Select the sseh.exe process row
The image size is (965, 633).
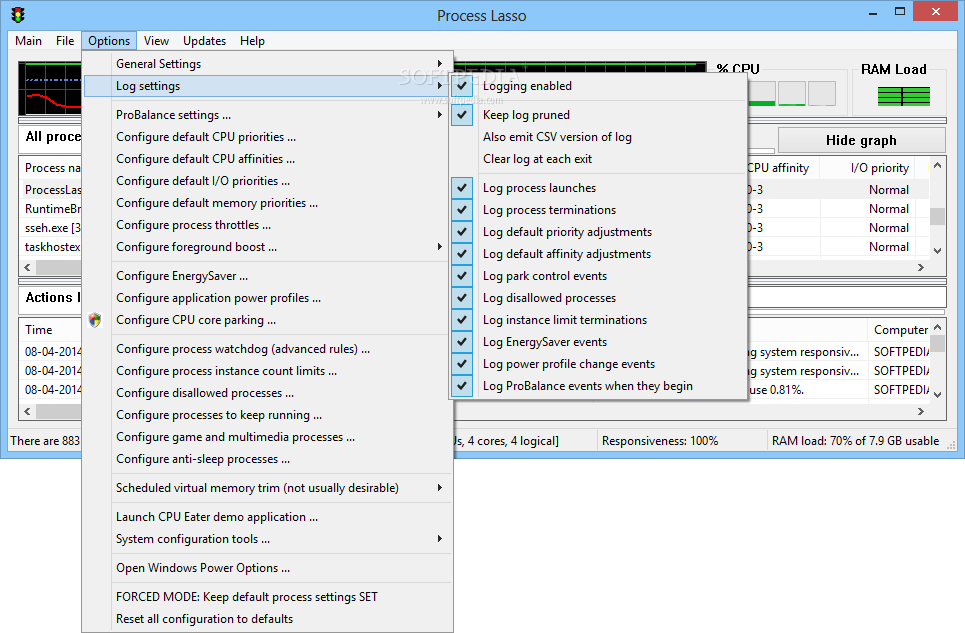(52, 228)
